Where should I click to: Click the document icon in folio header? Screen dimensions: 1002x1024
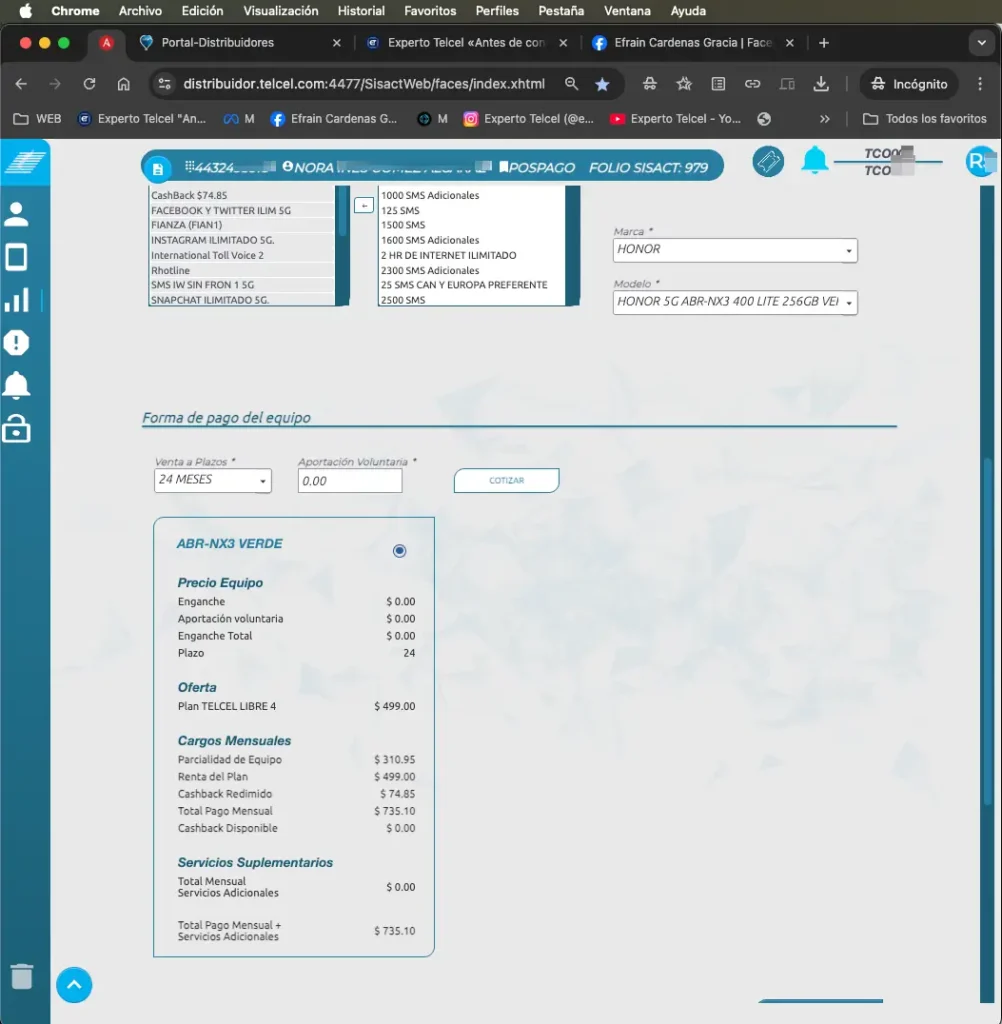click(x=157, y=169)
